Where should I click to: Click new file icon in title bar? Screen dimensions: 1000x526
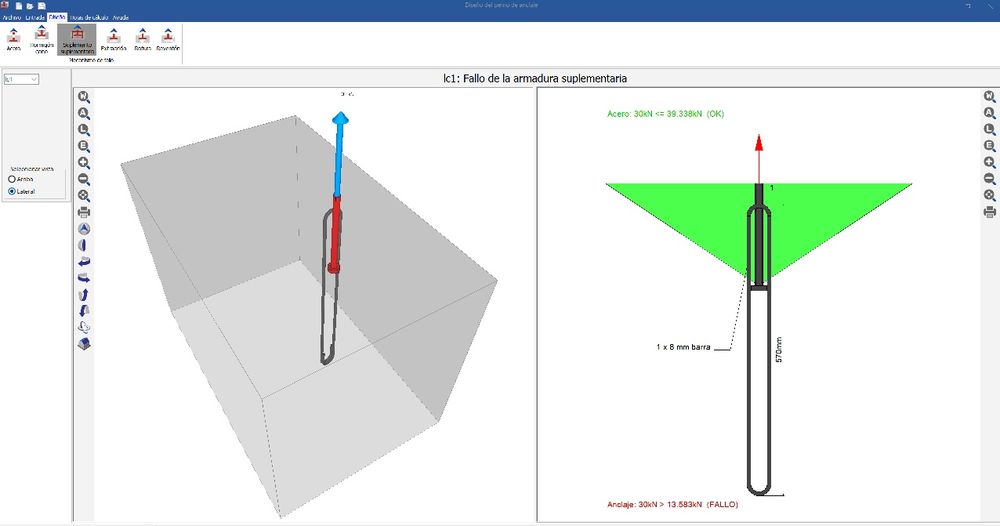(x=18, y=6)
